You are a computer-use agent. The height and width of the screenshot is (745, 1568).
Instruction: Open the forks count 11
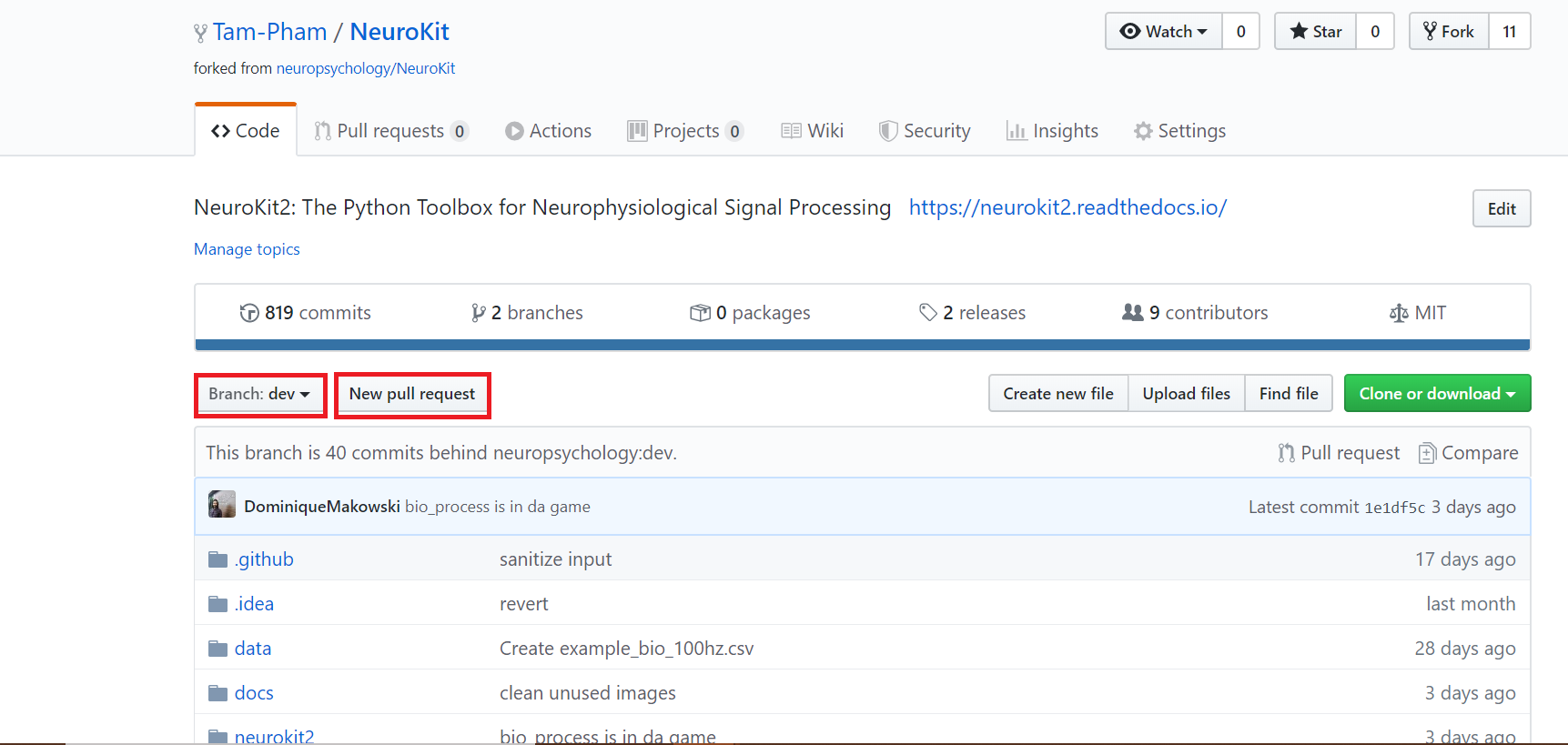[x=1510, y=31]
